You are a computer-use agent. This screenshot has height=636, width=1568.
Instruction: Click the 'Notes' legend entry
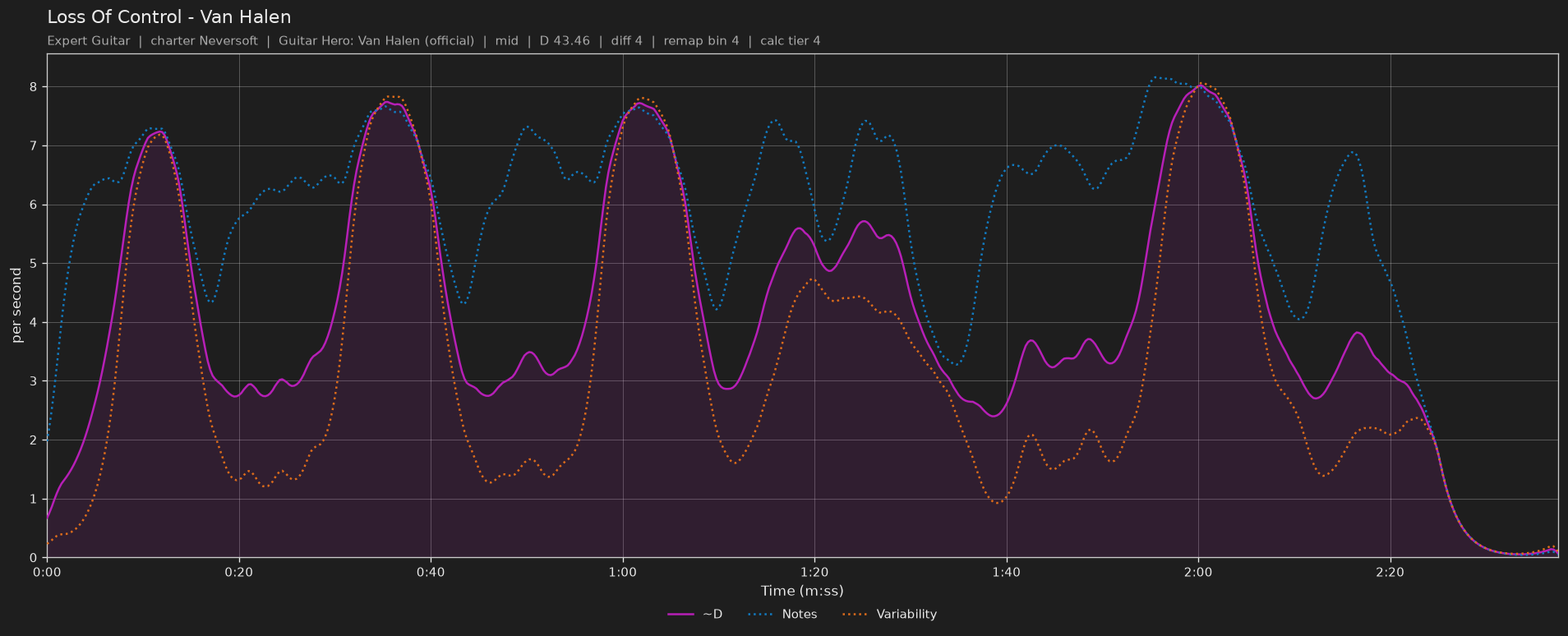(782, 614)
